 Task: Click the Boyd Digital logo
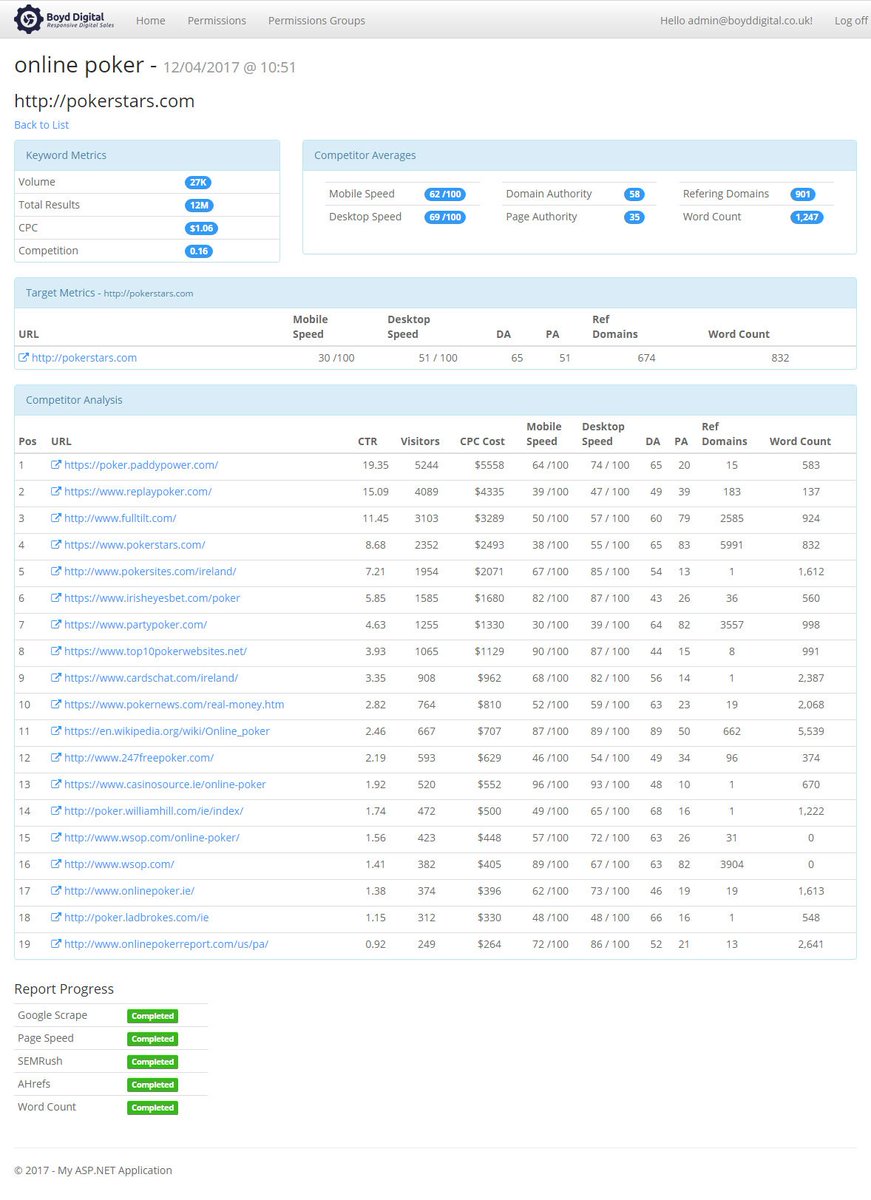click(66, 19)
